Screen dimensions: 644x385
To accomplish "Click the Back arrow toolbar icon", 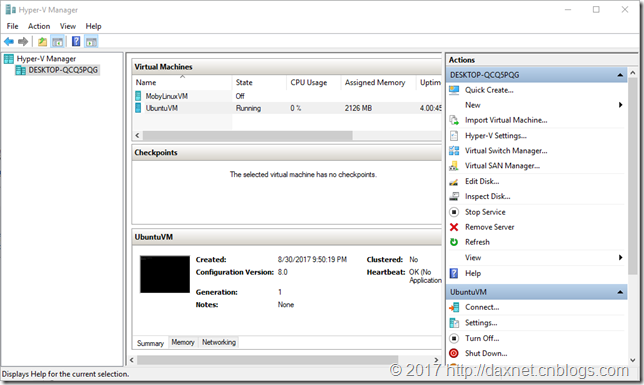I will click(9, 41).
